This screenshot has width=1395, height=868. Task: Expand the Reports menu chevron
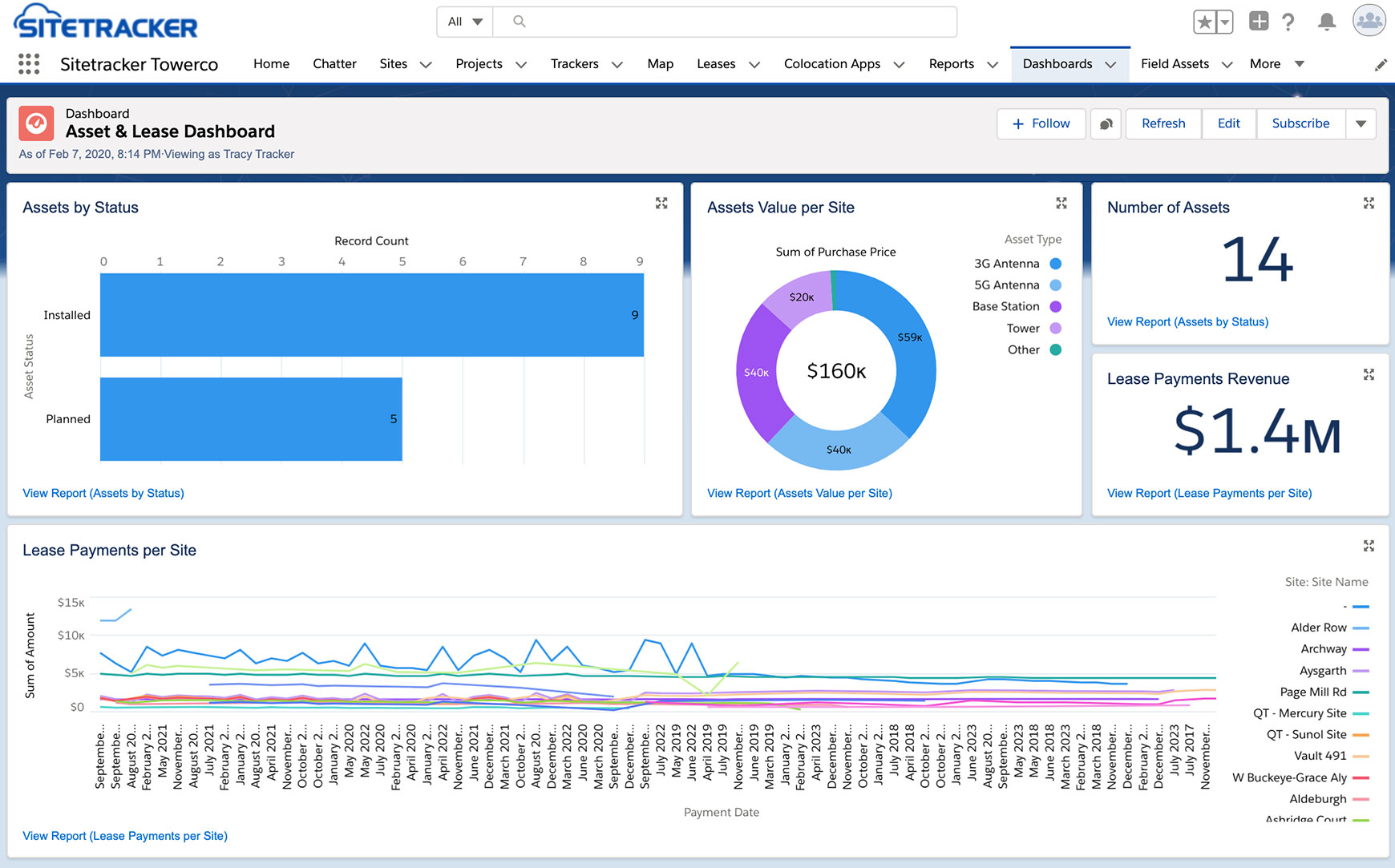993,65
